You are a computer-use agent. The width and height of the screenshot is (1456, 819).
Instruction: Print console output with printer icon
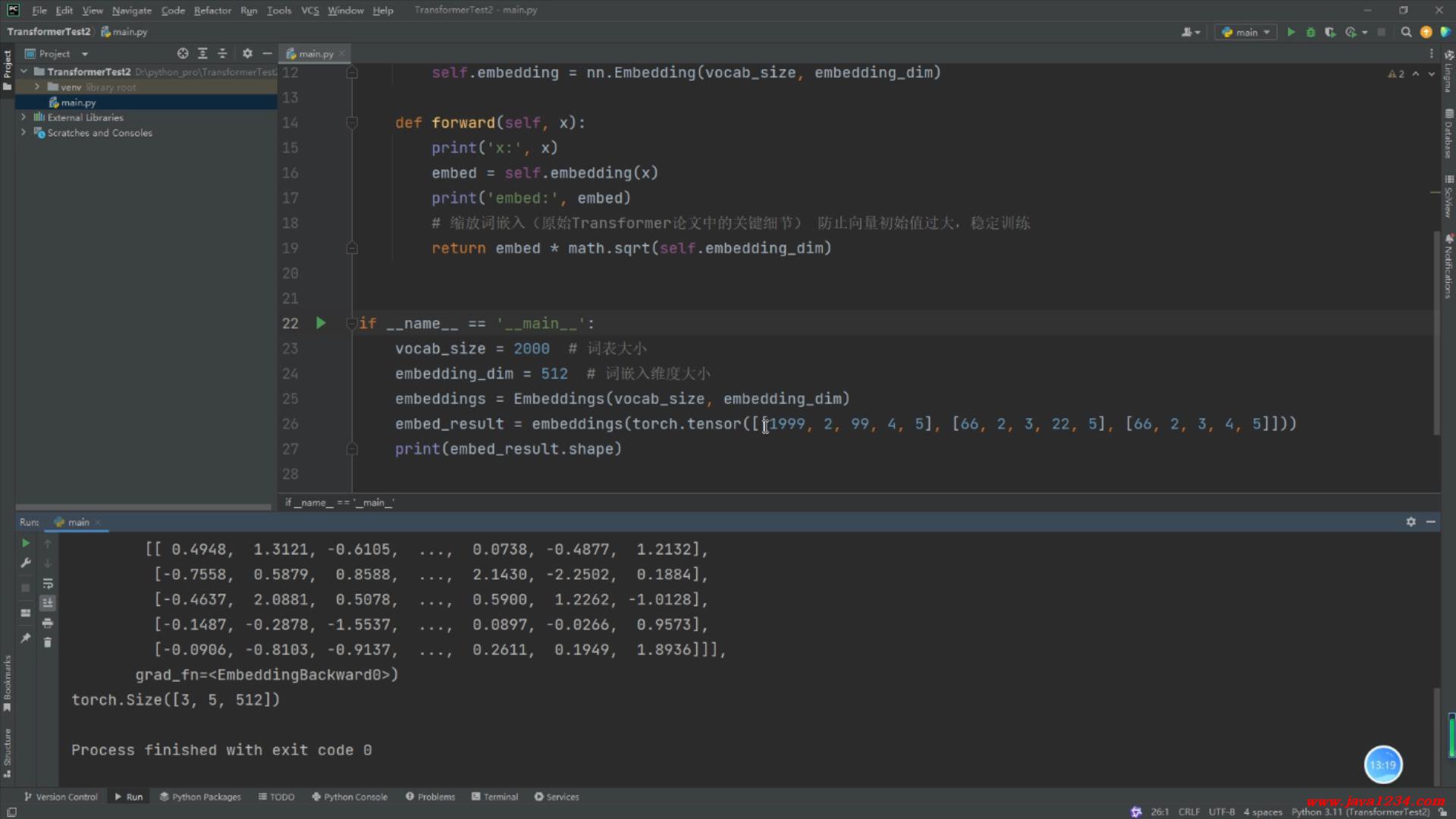[48, 623]
